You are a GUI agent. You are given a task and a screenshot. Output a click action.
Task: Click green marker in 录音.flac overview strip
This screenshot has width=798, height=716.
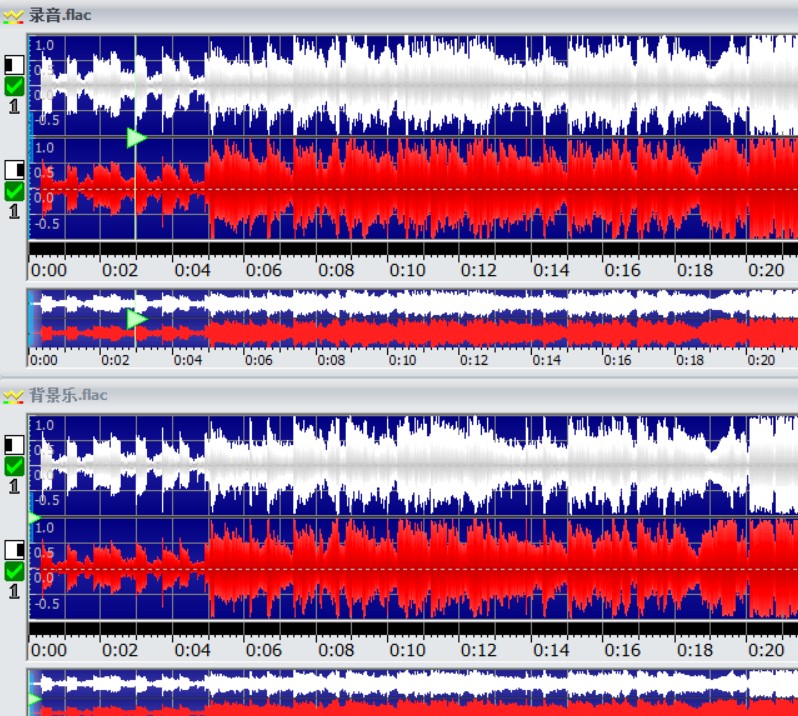137,319
